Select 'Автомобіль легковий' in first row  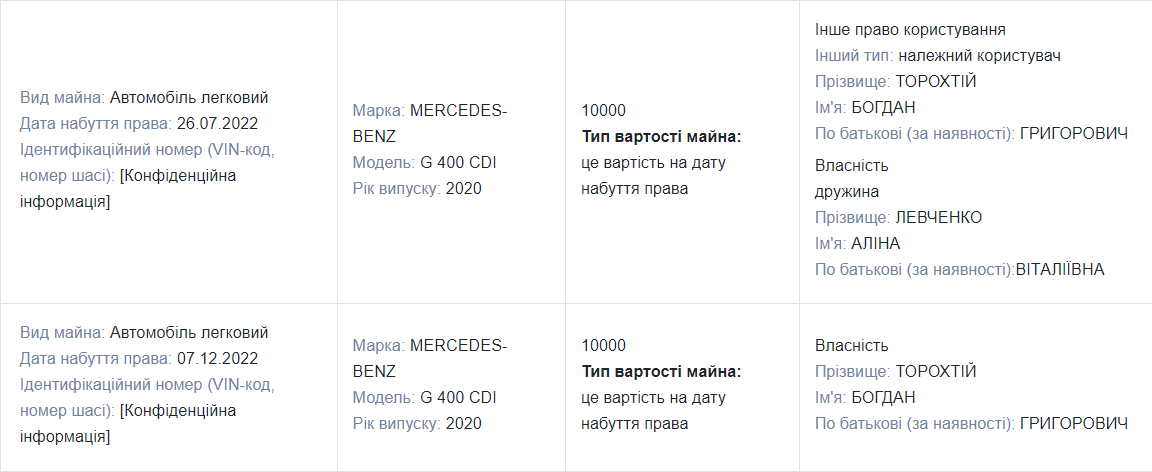[x=189, y=98]
